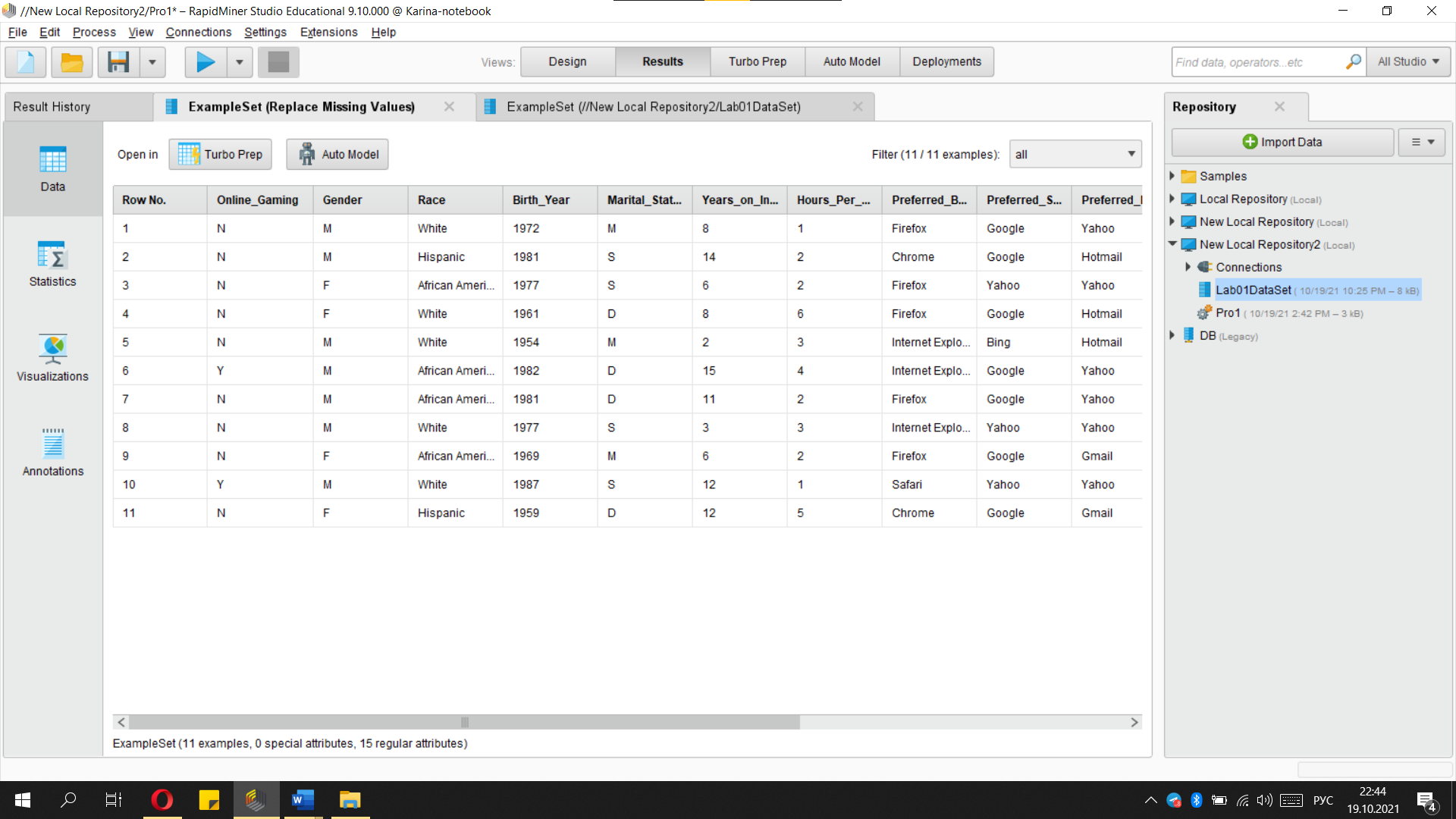Open a process using the folder icon

[72, 62]
